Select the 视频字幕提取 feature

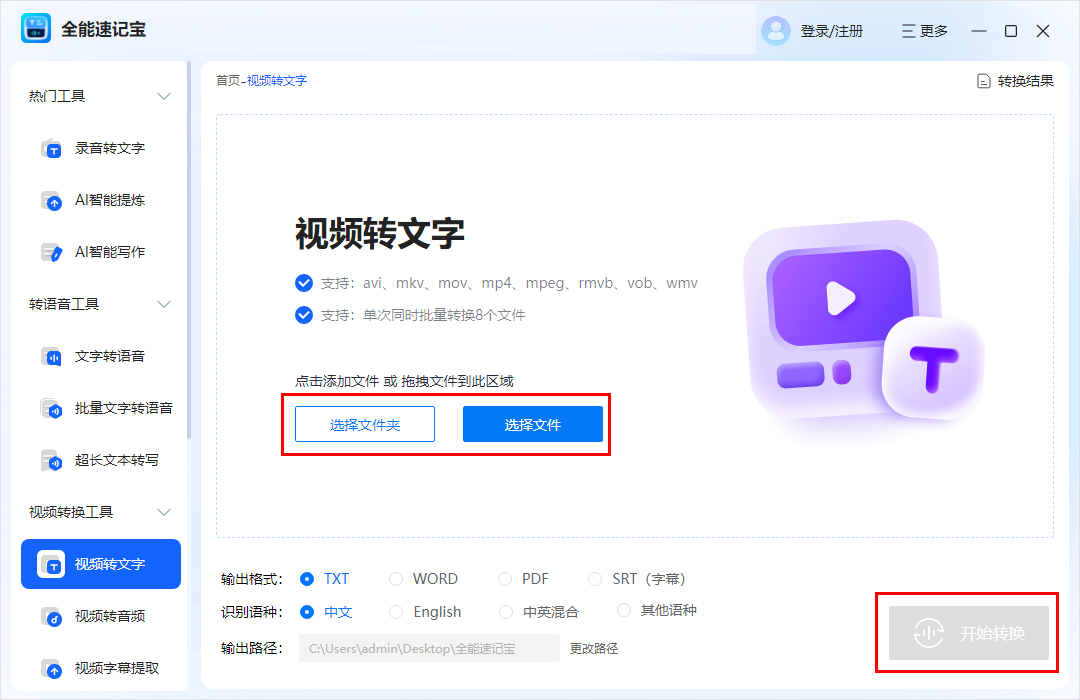coord(95,668)
